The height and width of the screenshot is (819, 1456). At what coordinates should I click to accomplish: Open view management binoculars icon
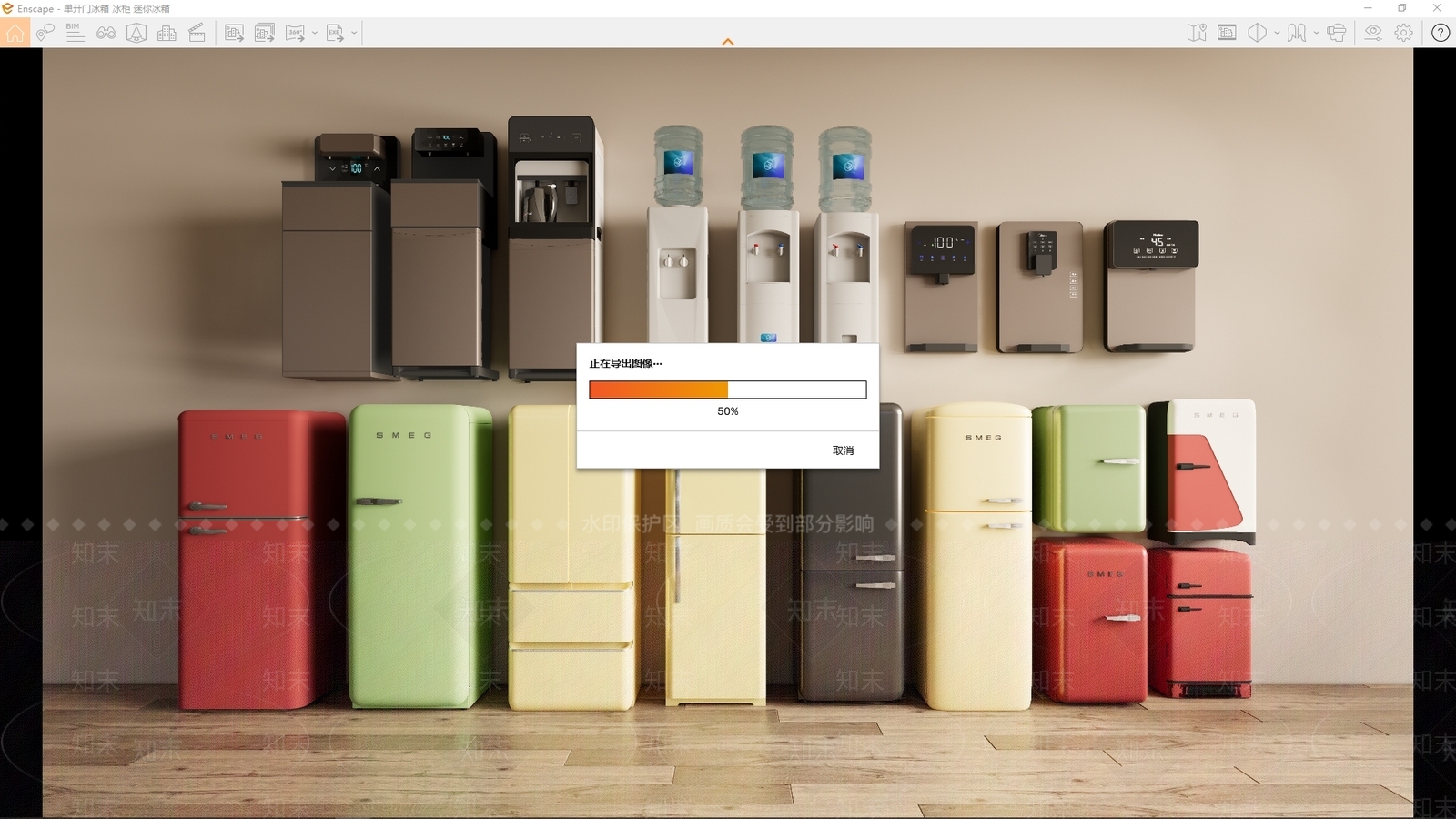106,34
